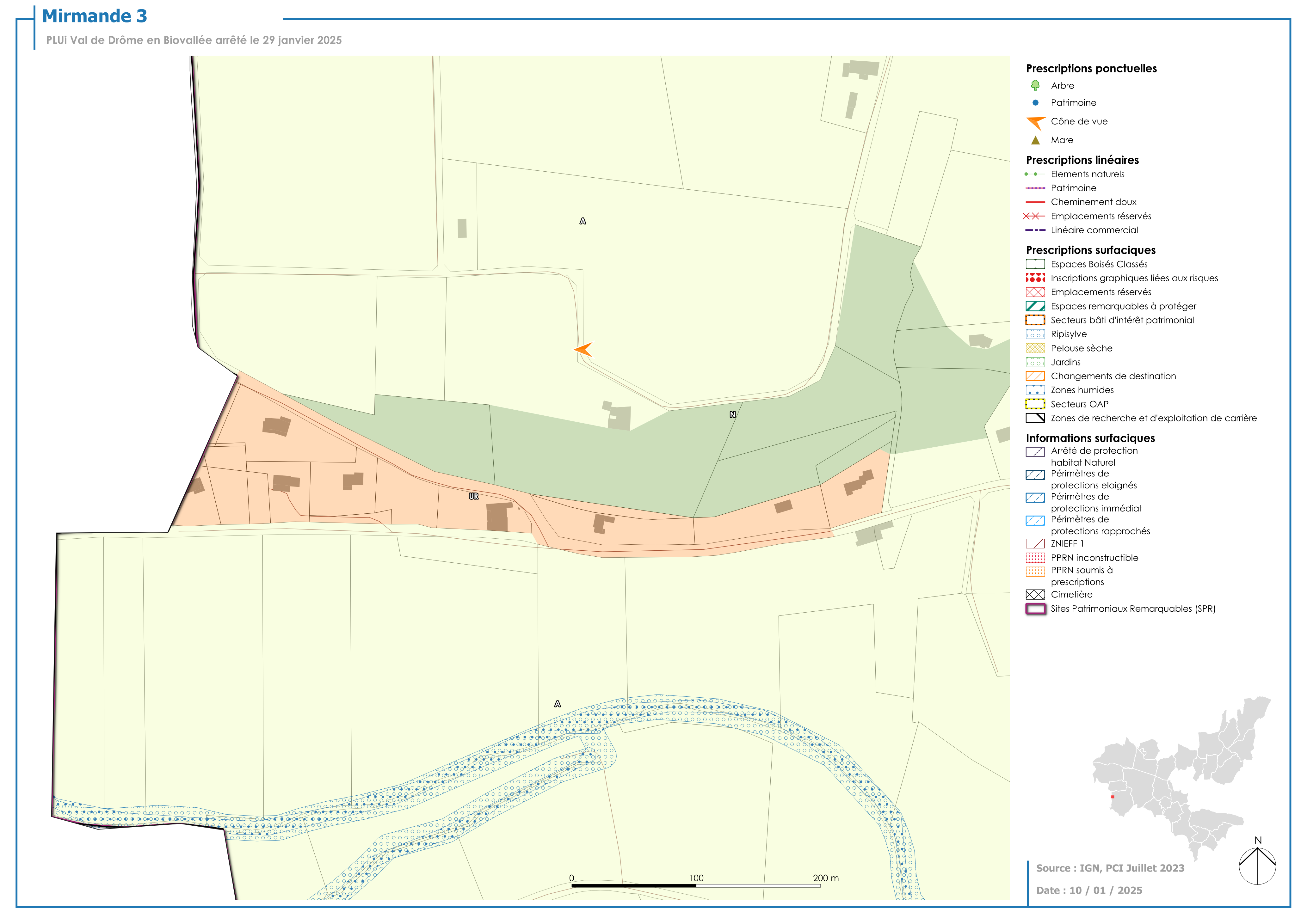The height and width of the screenshot is (924, 1307).
Task: Click the orange Cône de vue legend icon
Action: pos(1035,123)
